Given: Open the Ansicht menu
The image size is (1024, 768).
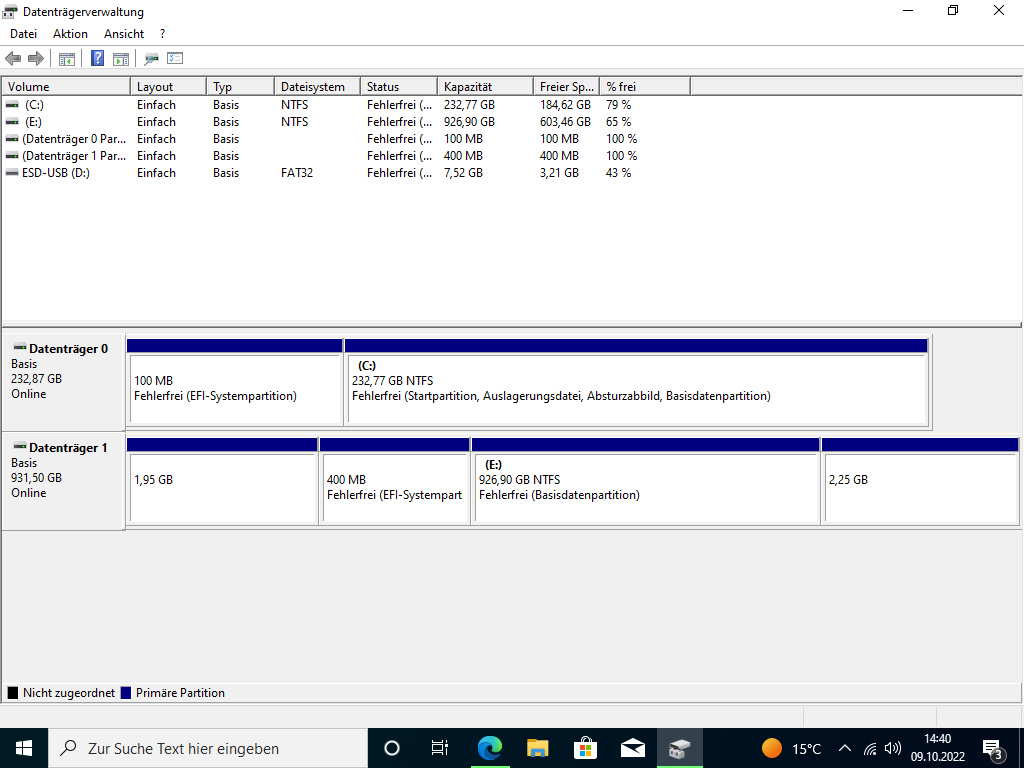Looking at the screenshot, I should 124,34.
